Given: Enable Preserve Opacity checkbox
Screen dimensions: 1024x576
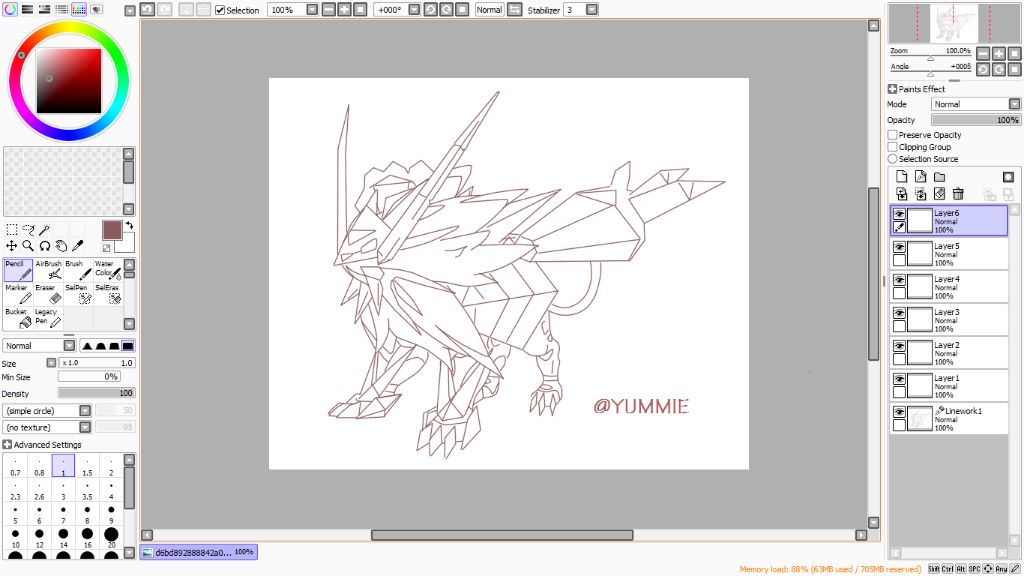Looking at the screenshot, I should coord(892,135).
